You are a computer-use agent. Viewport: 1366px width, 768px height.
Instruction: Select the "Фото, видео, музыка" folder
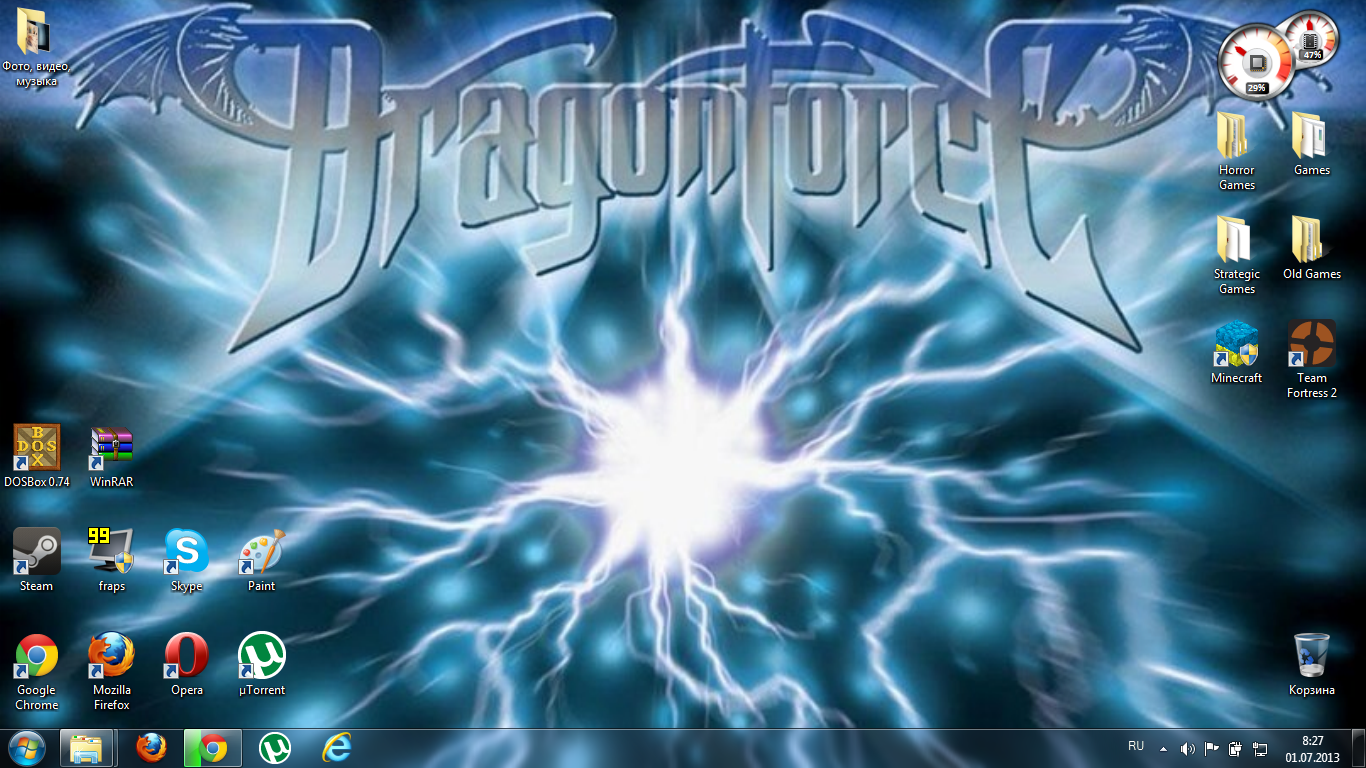(36, 45)
